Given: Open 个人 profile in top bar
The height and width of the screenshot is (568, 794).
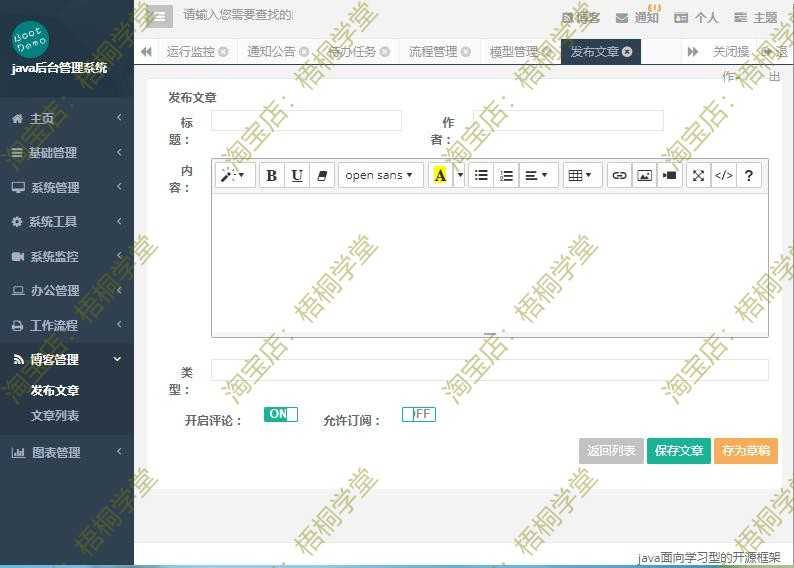Looking at the screenshot, I should [x=696, y=18].
